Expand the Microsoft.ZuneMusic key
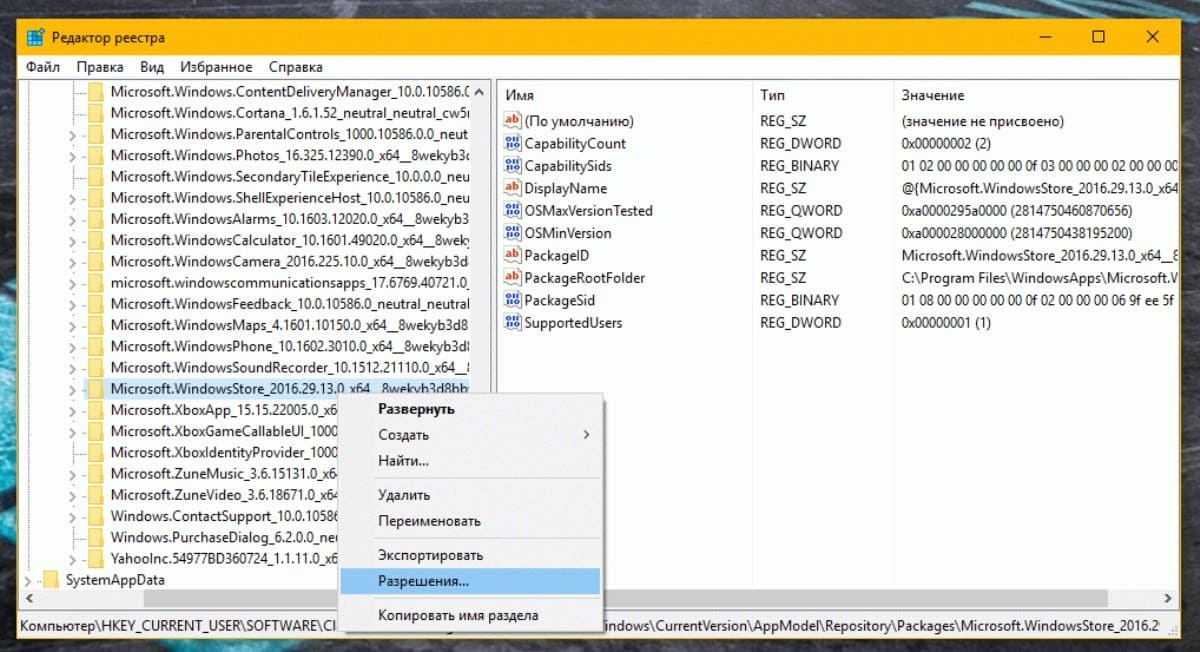This screenshot has height=652, width=1200. [x=73, y=474]
